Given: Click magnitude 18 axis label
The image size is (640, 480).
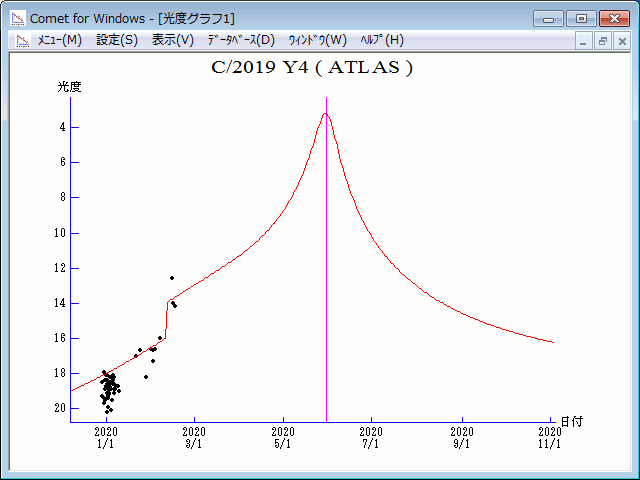Looking at the screenshot, I should point(60,373).
